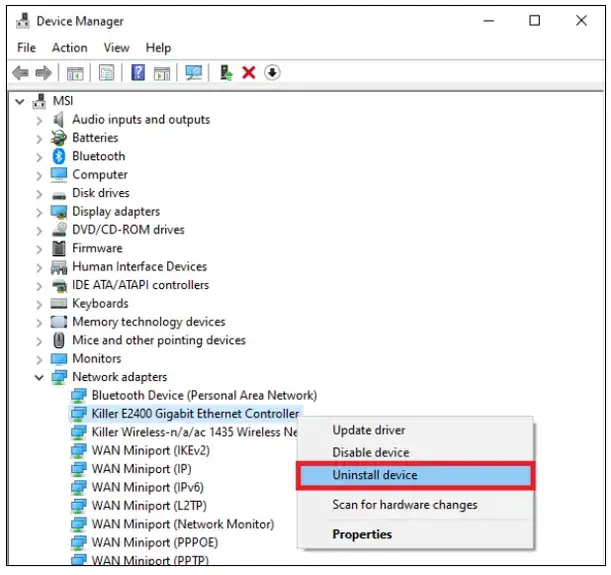The image size is (611, 575).
Task: Maximize the Device Manager window
Action: [535, 20]
